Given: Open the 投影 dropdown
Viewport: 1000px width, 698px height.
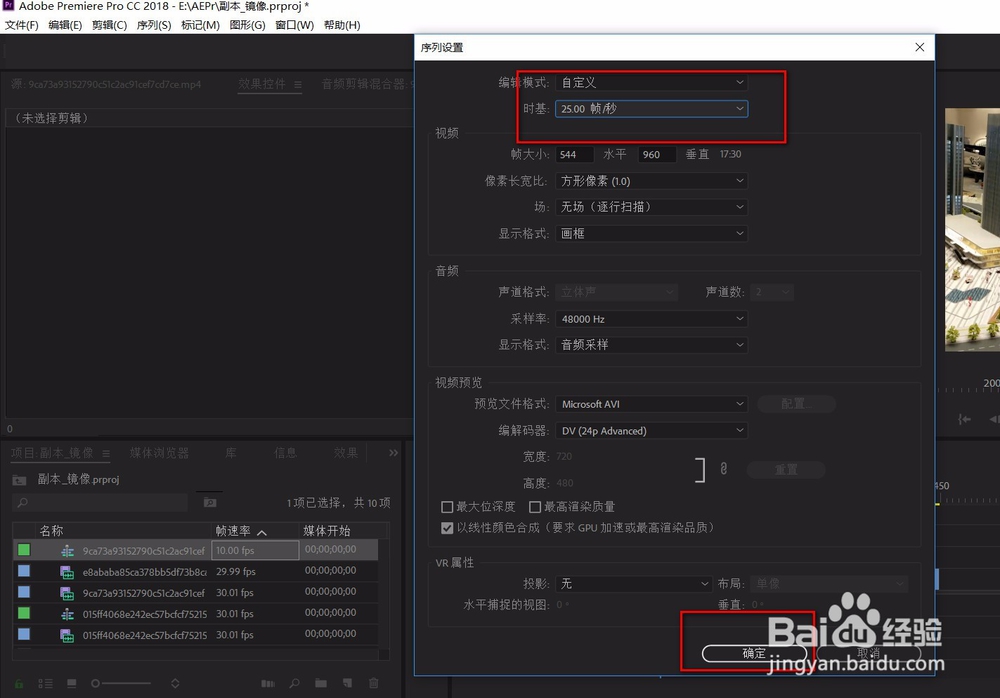Looking at the screenshot, I should (x=634, y=584).
